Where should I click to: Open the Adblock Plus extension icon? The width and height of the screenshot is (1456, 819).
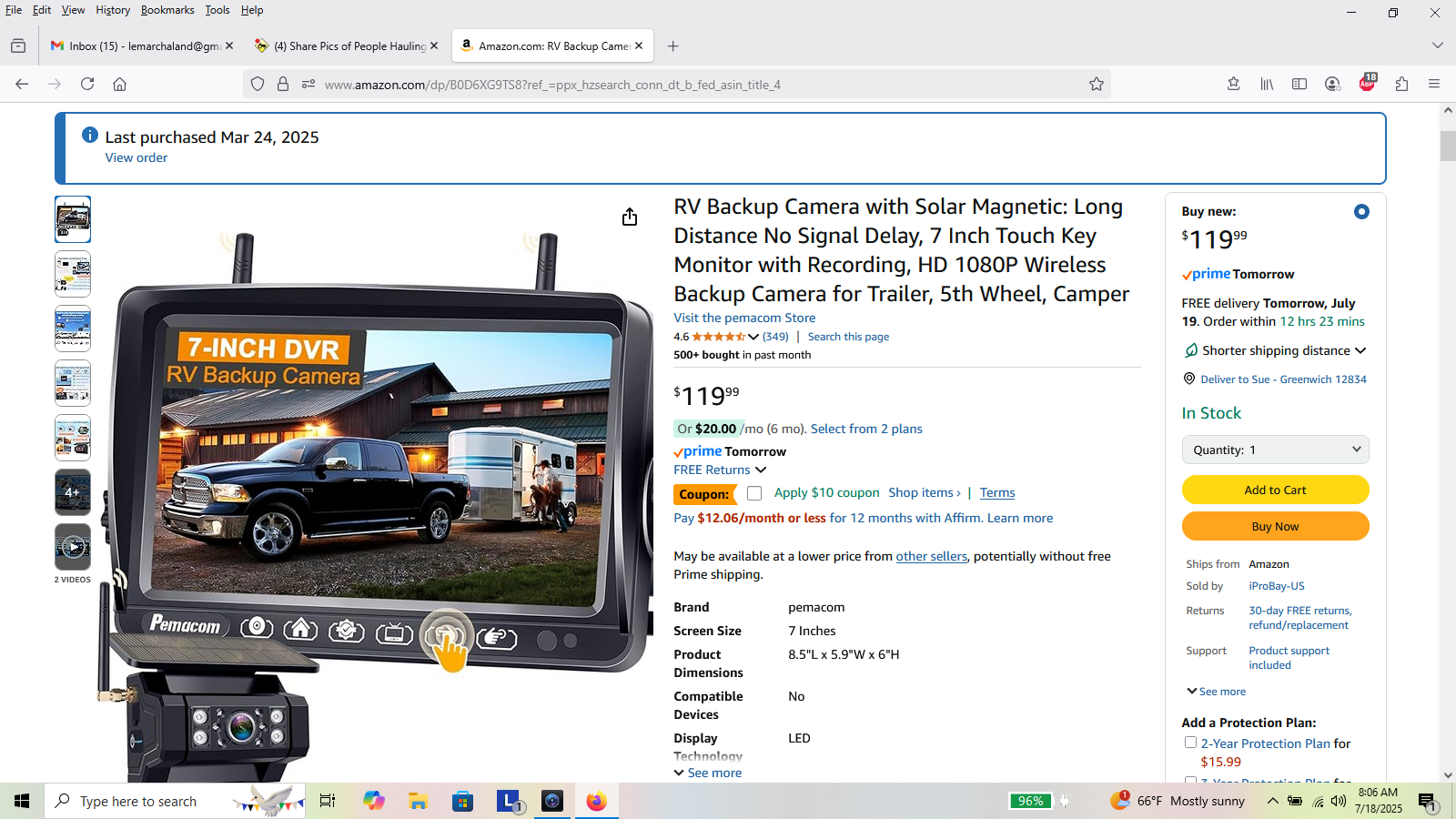[1367, 83]
